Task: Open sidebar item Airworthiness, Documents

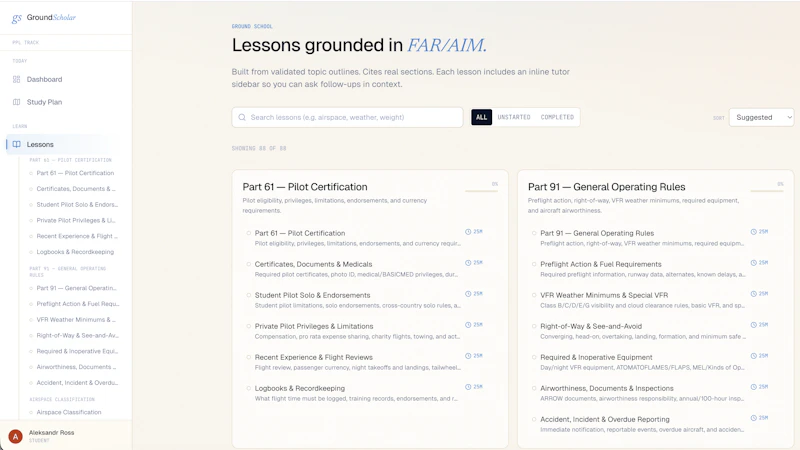Action: tap(76, 367)
